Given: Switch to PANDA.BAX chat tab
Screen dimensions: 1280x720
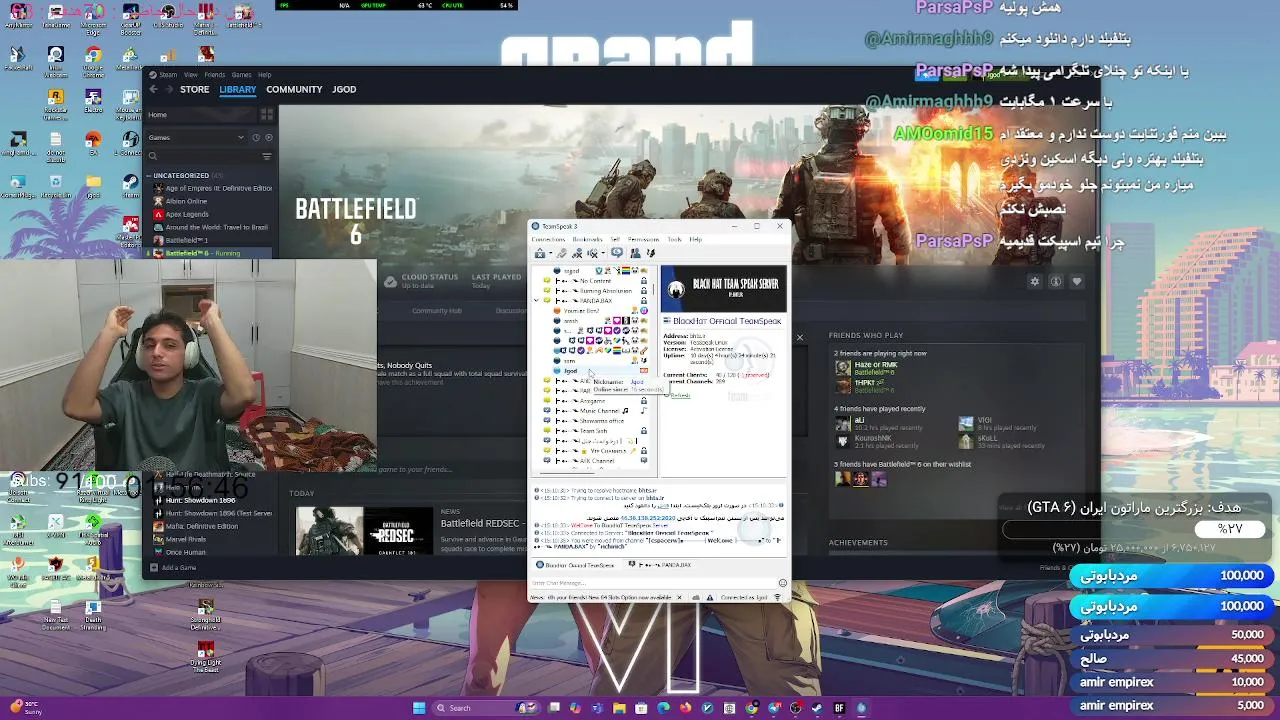Looking at the screenshot, I should [x=660, y=565].
